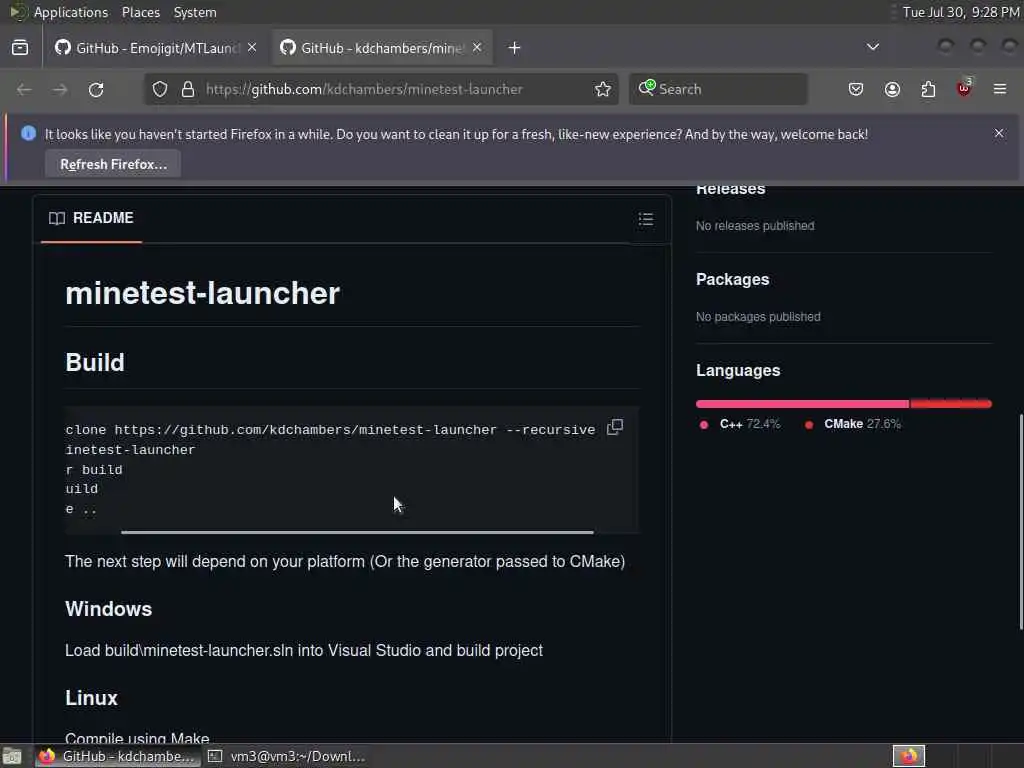
Task: Go forward with the forward arrow
Action: 60,89
